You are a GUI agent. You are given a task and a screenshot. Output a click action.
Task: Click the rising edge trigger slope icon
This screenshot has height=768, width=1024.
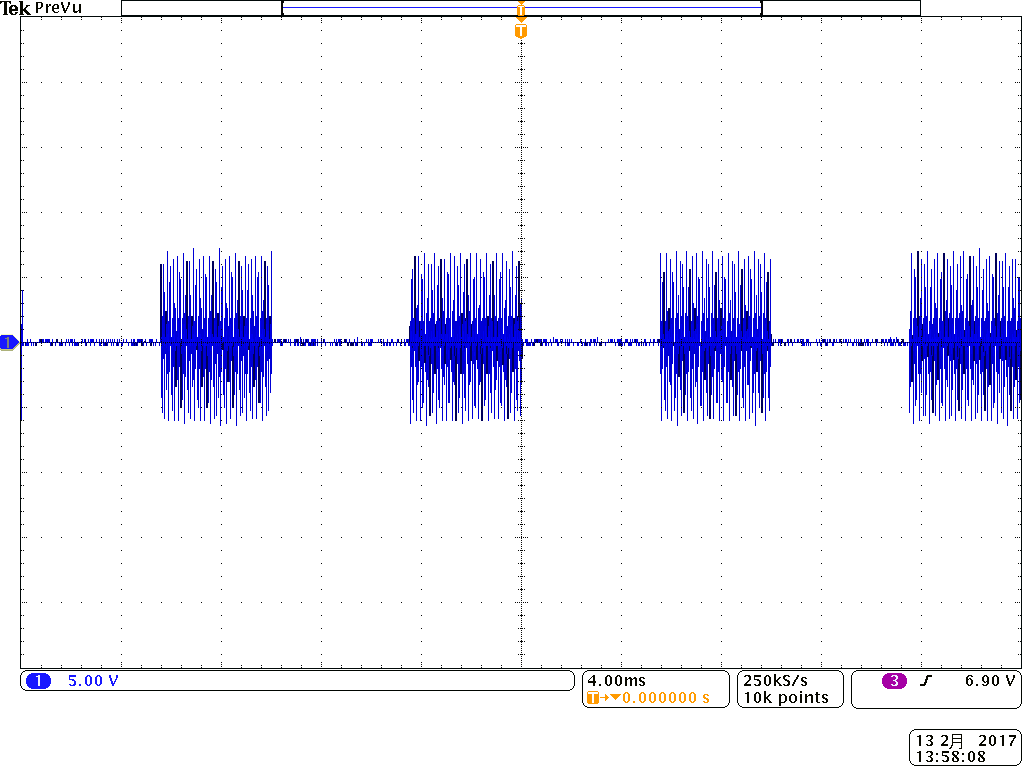coord(926,681)
